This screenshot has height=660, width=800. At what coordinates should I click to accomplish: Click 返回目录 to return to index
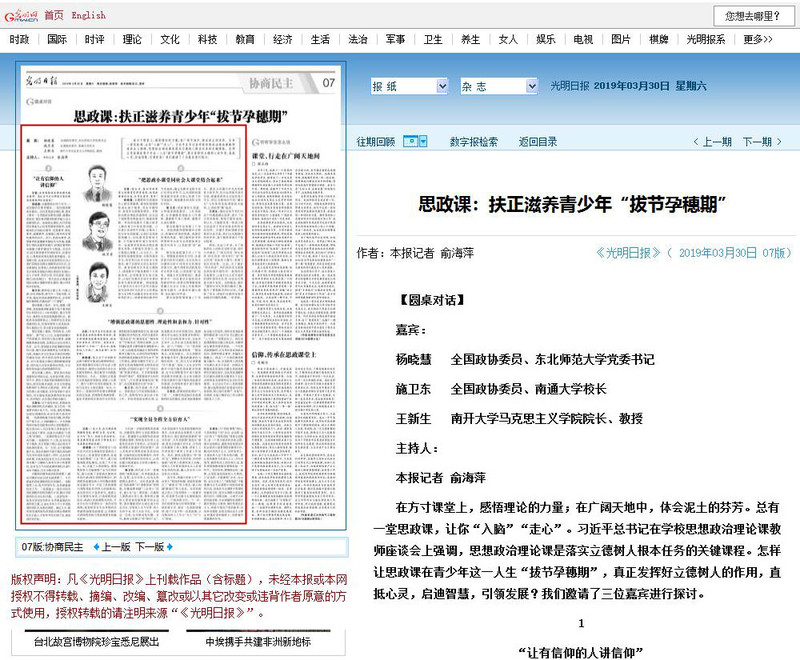[538, 142]
